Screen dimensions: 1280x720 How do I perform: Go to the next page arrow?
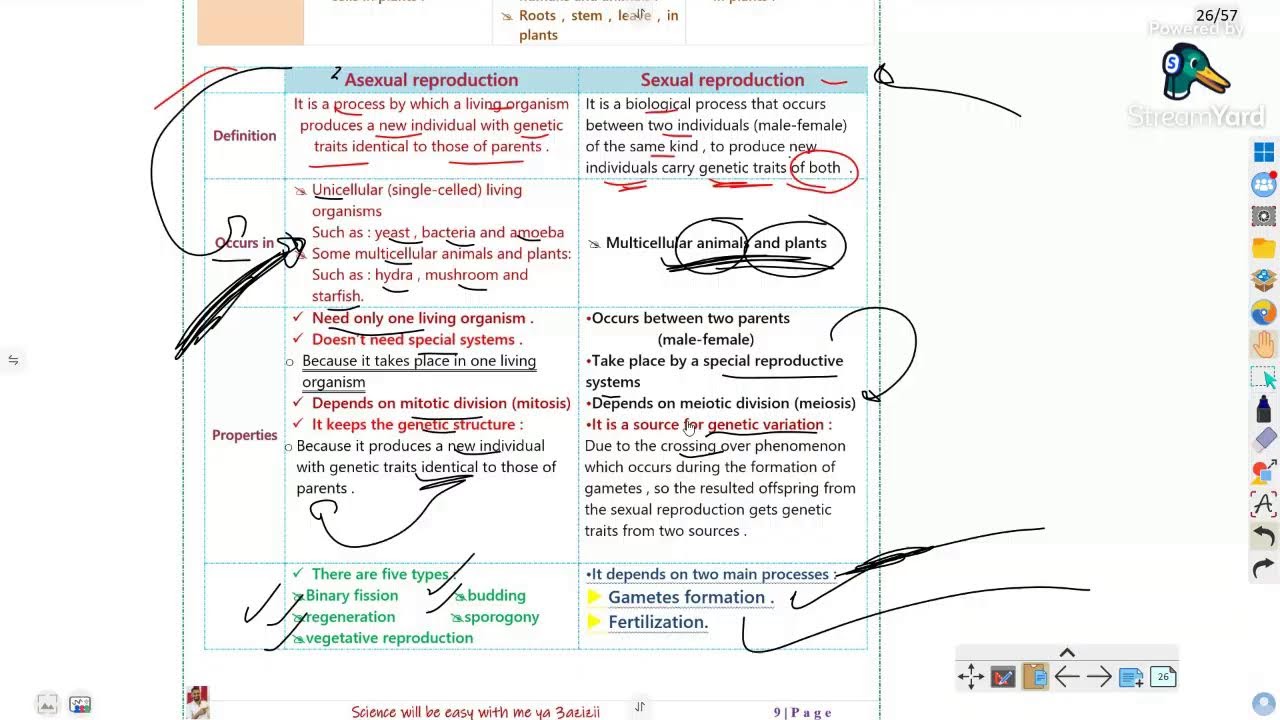(1099, 677)
